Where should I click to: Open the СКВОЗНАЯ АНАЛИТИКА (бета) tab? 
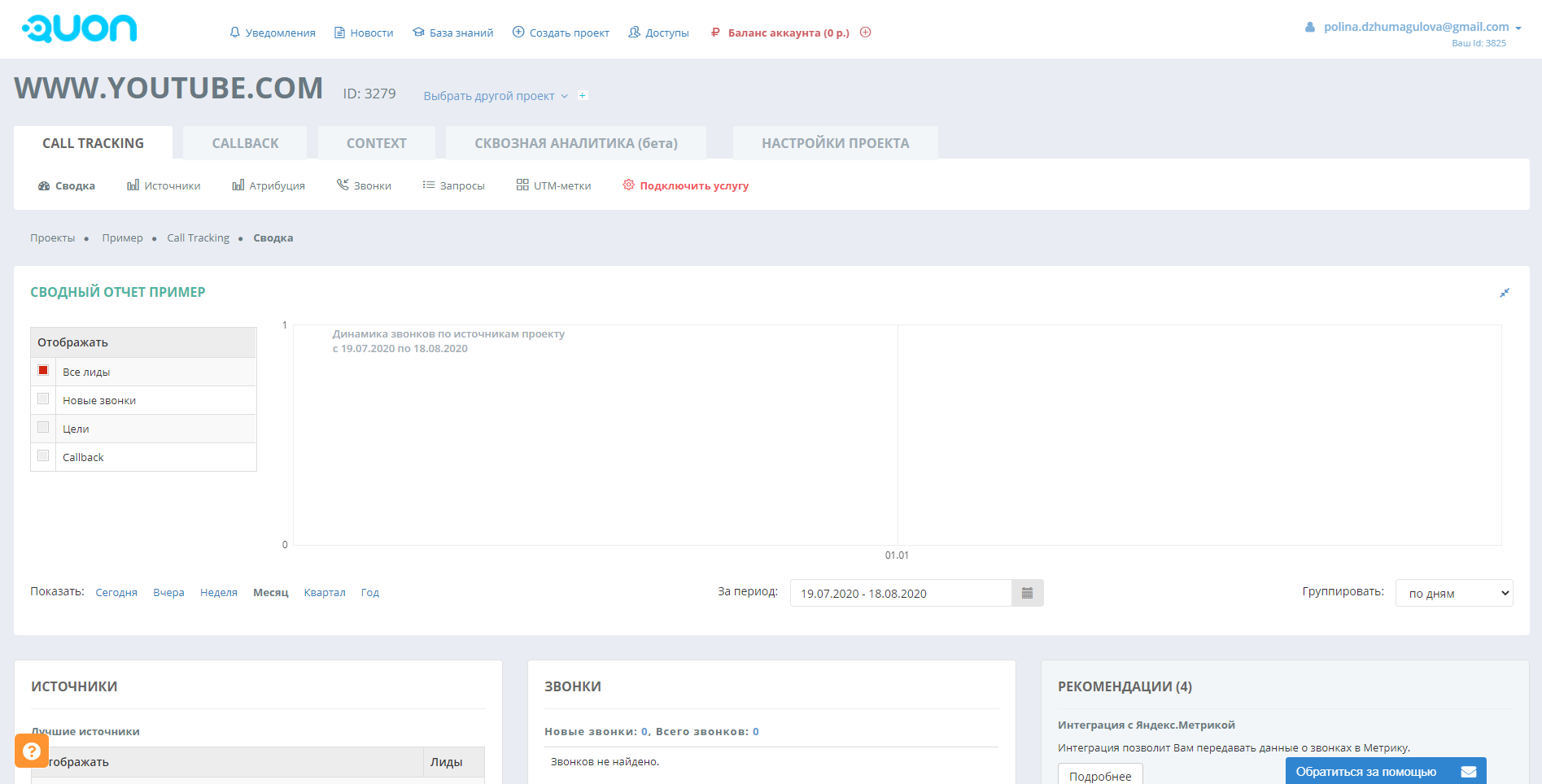(576, 143)
